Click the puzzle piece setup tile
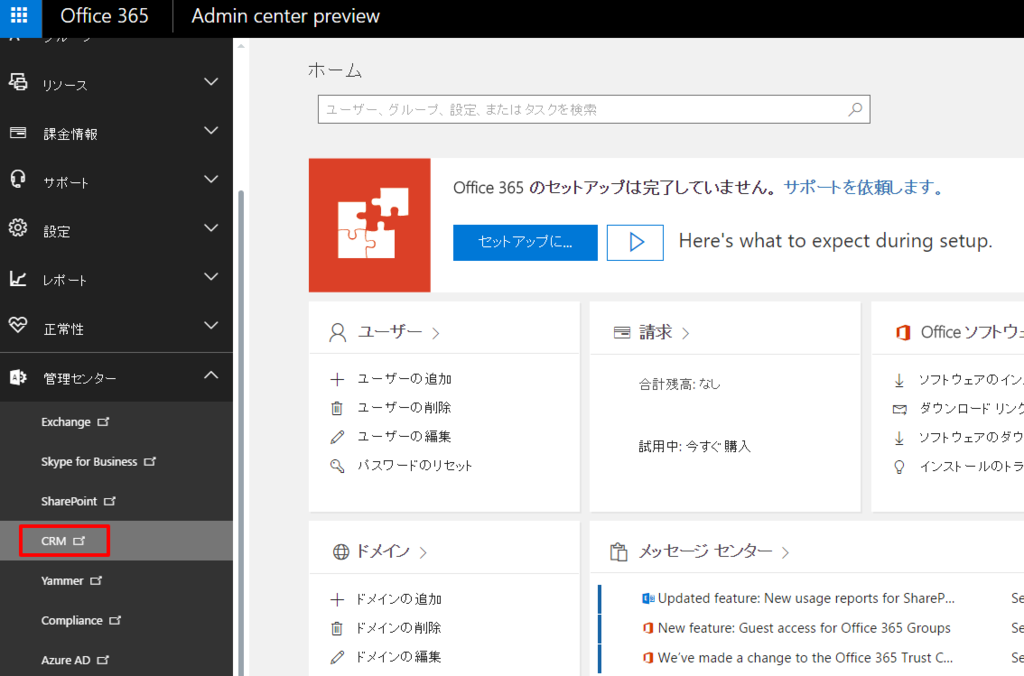The width and height of the screenshot is (1024, 676). coord(370,225)
